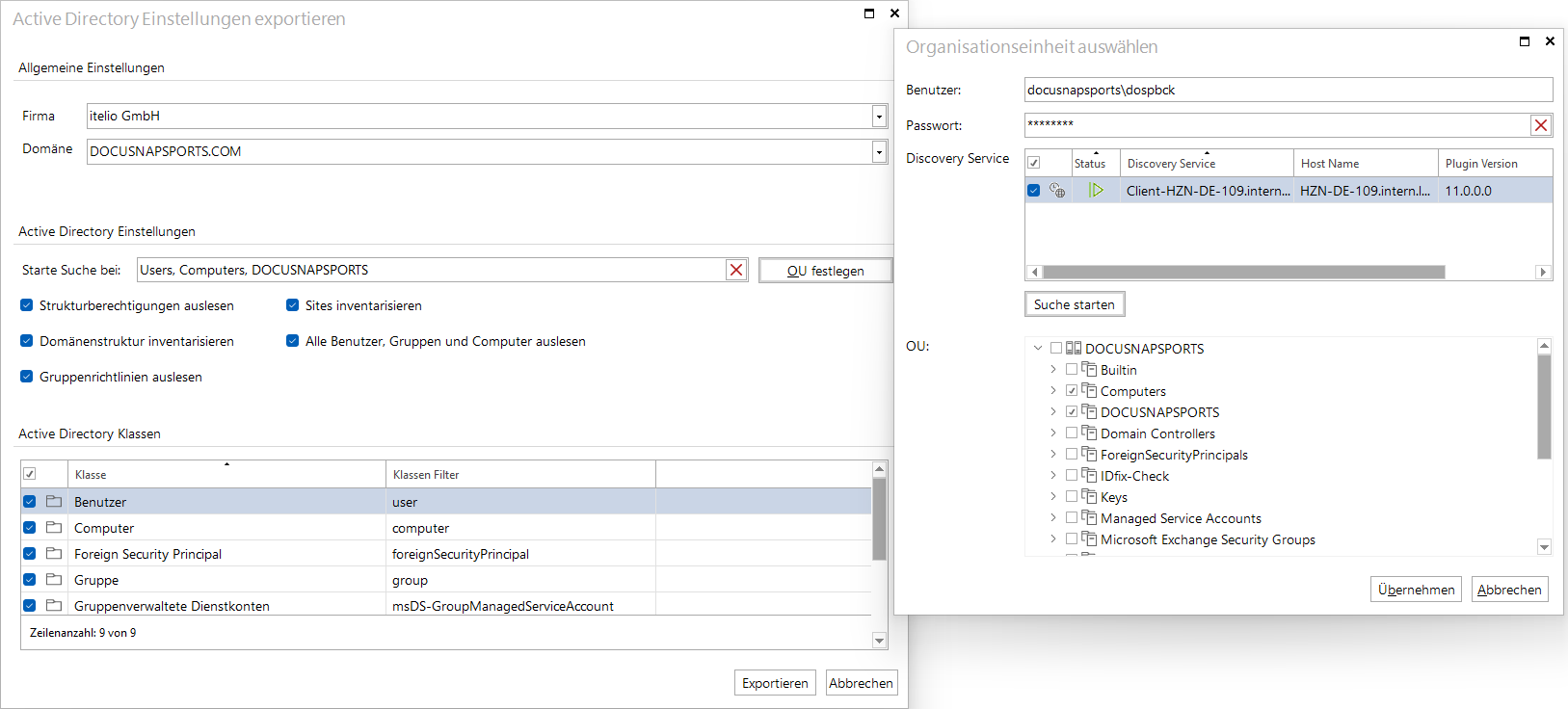Click the OU tree vertical scrollbar thumb
The height and width of the screenshot is (709, 1568).
click(x=1544, y=407)
